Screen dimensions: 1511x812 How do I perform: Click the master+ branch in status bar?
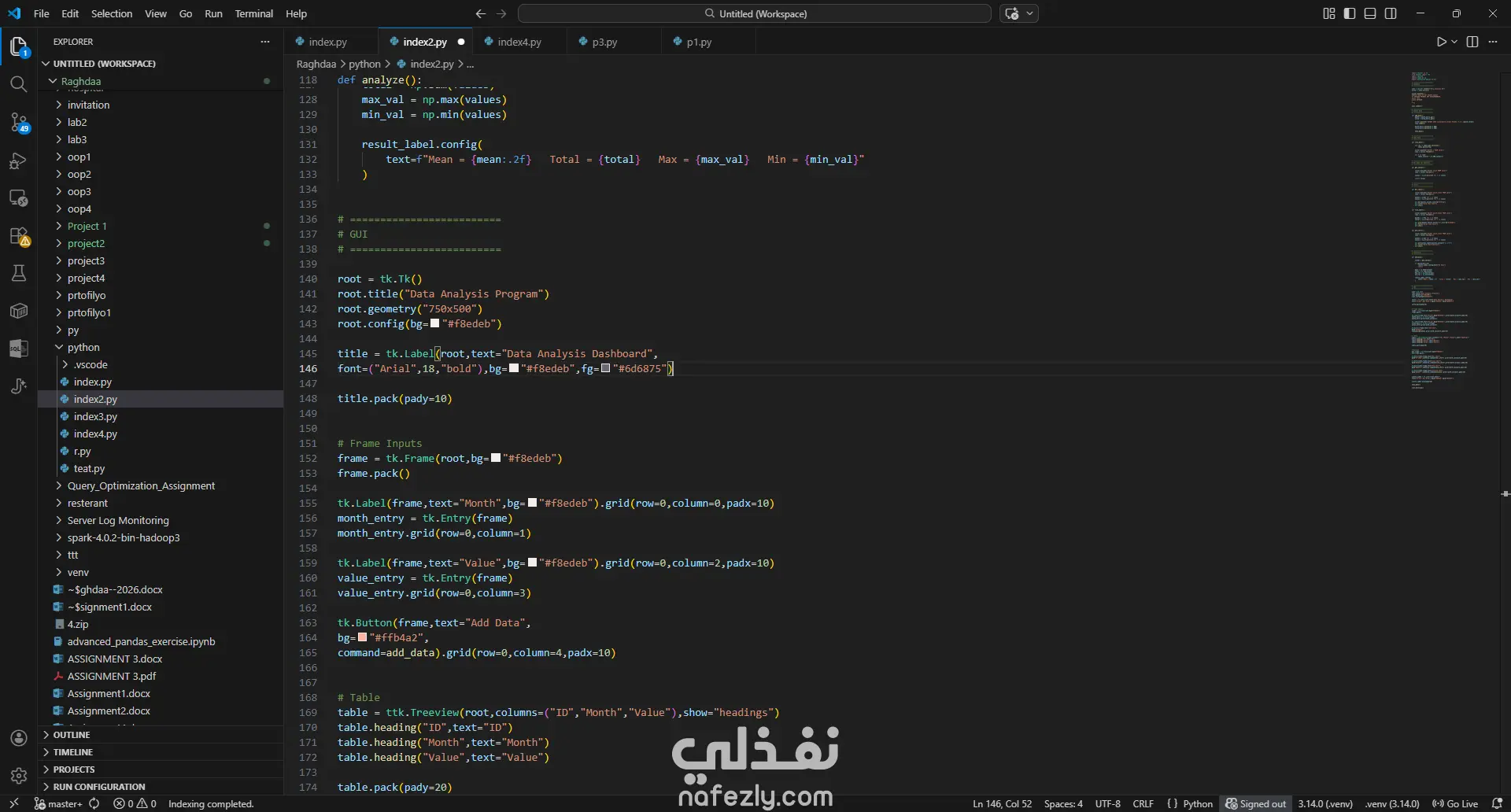58,803
